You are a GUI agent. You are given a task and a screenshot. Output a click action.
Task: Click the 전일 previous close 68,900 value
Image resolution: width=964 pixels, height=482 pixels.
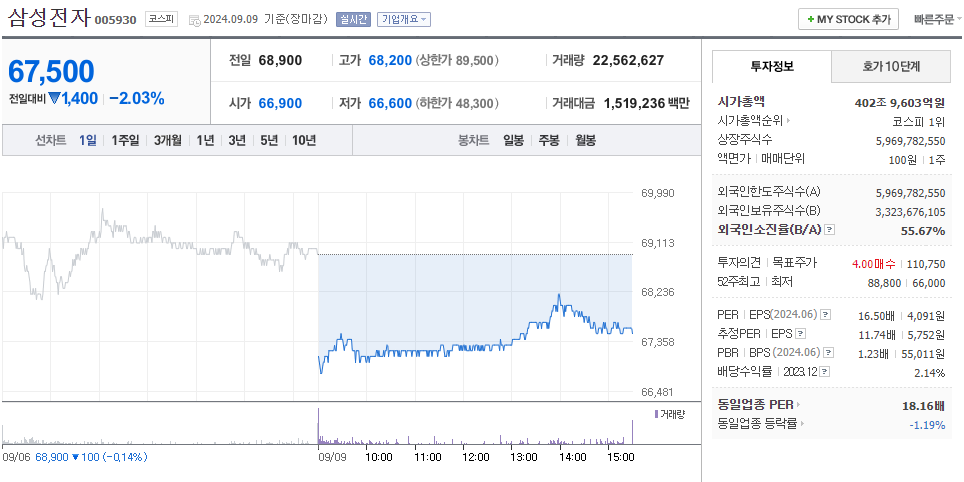point(280,61)
